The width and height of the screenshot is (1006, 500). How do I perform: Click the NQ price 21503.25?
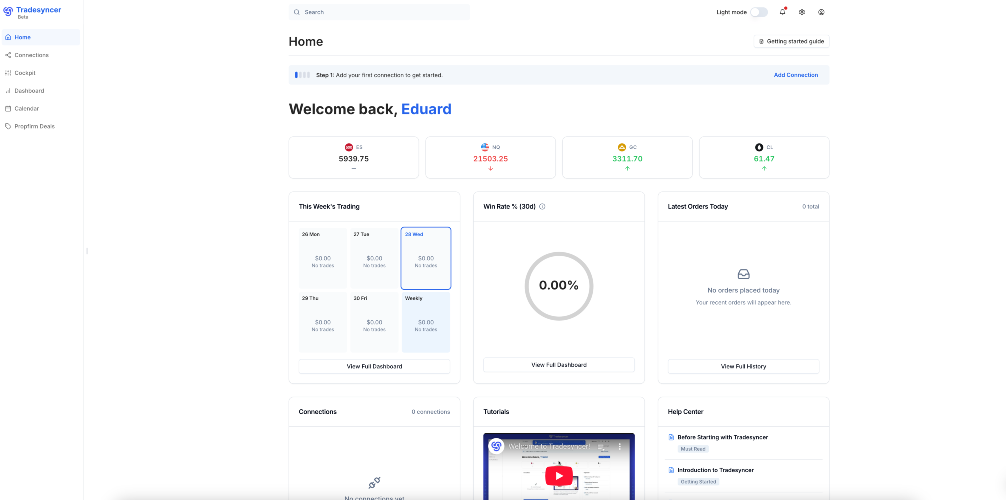point(490,159)
